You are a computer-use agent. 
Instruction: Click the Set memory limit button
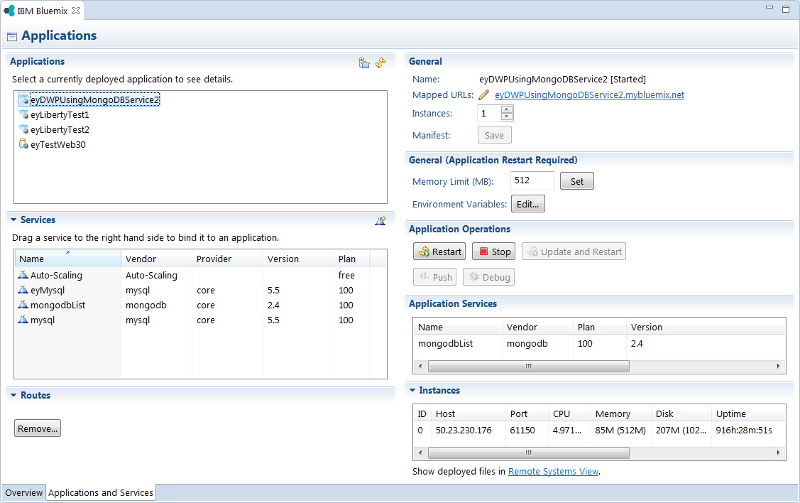[x=577, y=181]
